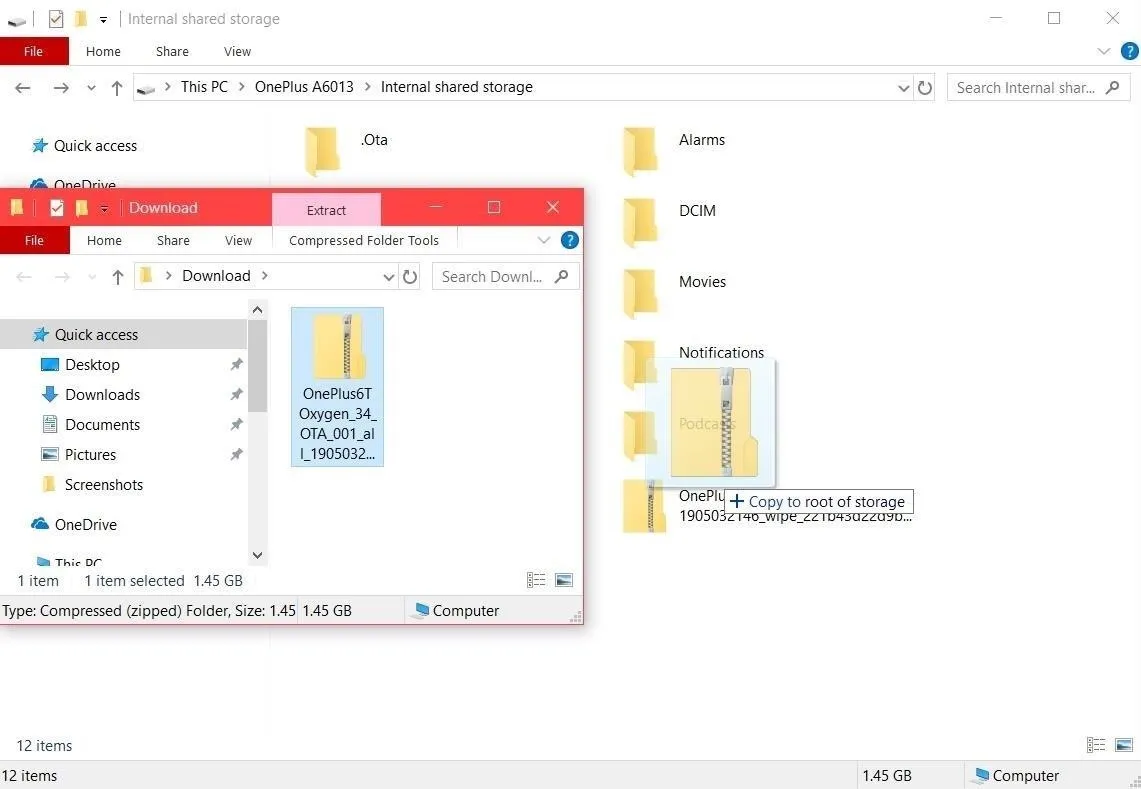Switch Internal shared storage to large icons view
Viewport: 1141px width, 789px height.
coord(1124,745)
